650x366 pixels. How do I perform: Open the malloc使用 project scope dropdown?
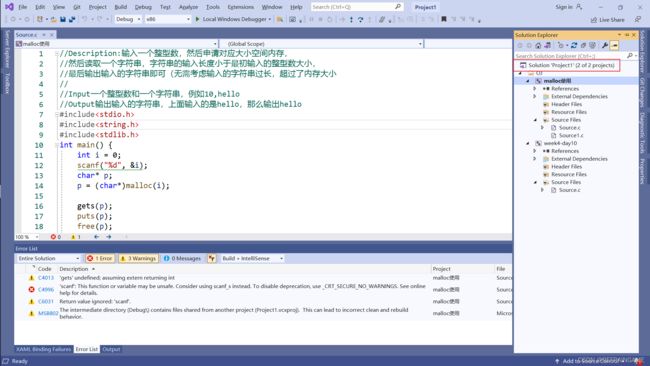pos(116,44)
